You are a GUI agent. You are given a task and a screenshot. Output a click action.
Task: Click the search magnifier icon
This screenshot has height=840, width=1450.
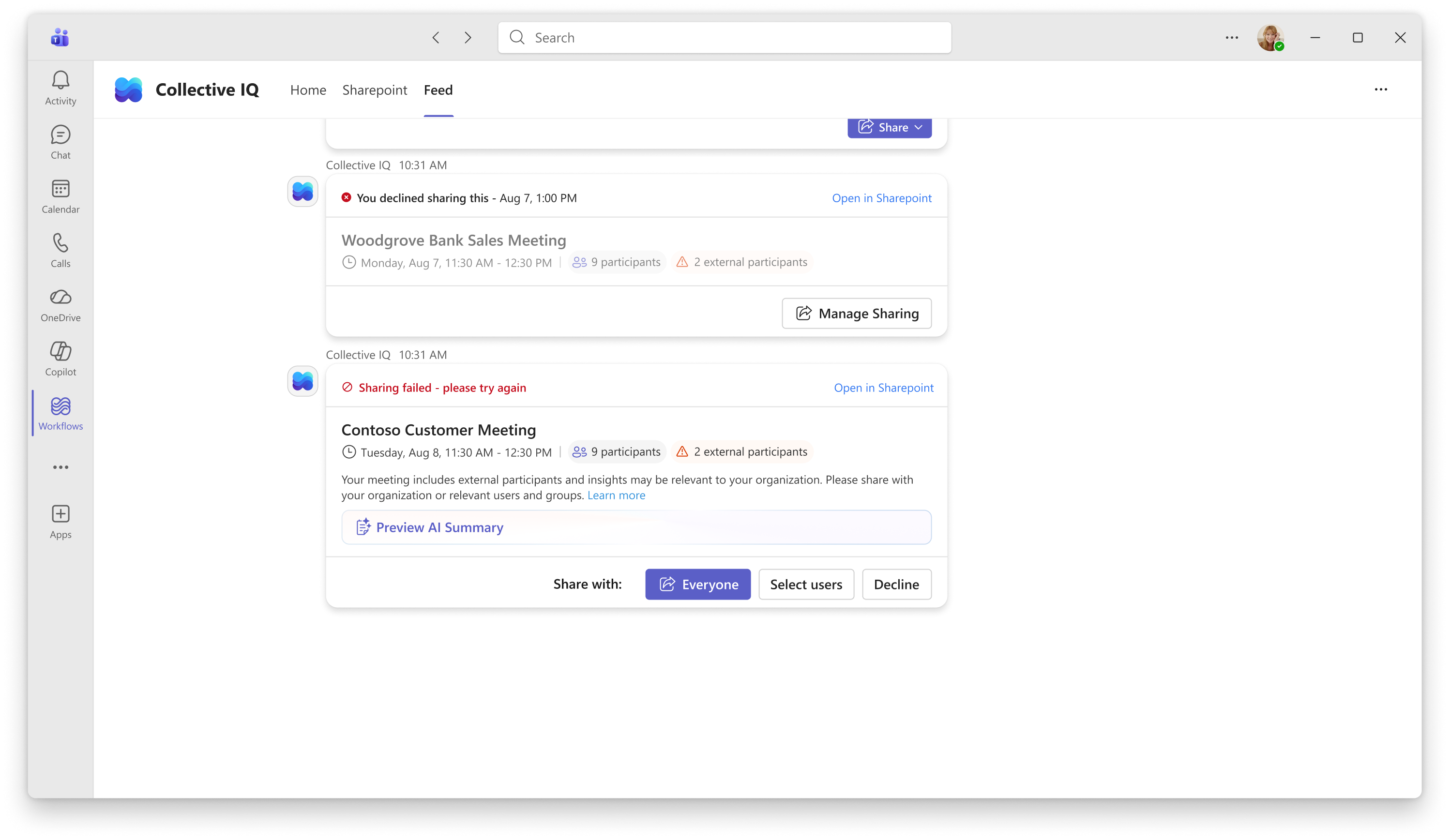(517, 37)
